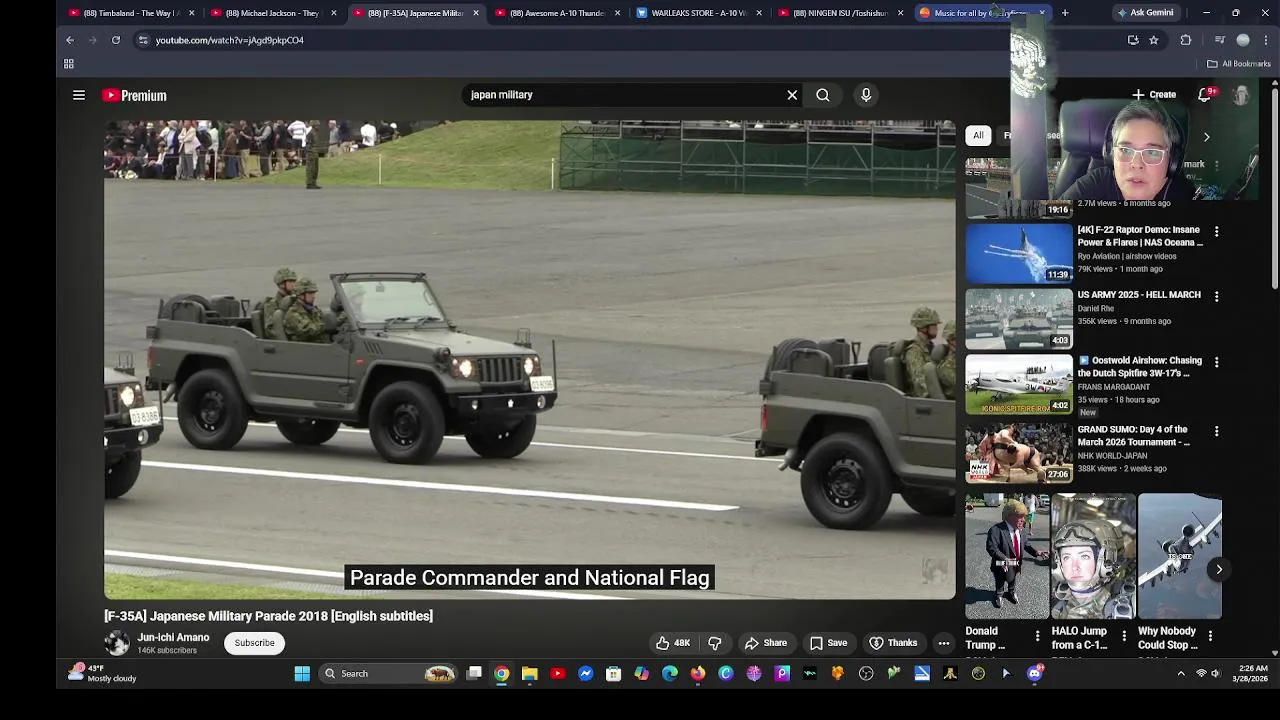
Task: Open GRAND SUMO Day 4 thumbnail
Action: tap(1019, 453)
